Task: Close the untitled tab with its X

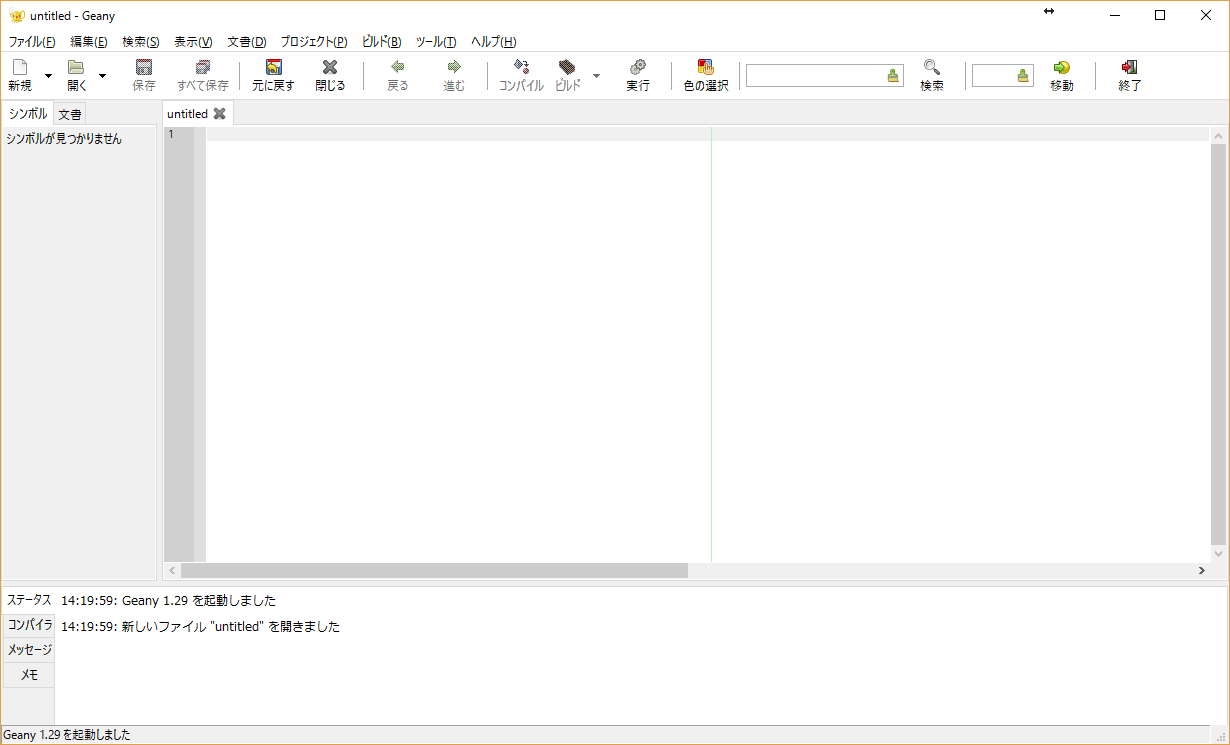Action: click(220, 114)
